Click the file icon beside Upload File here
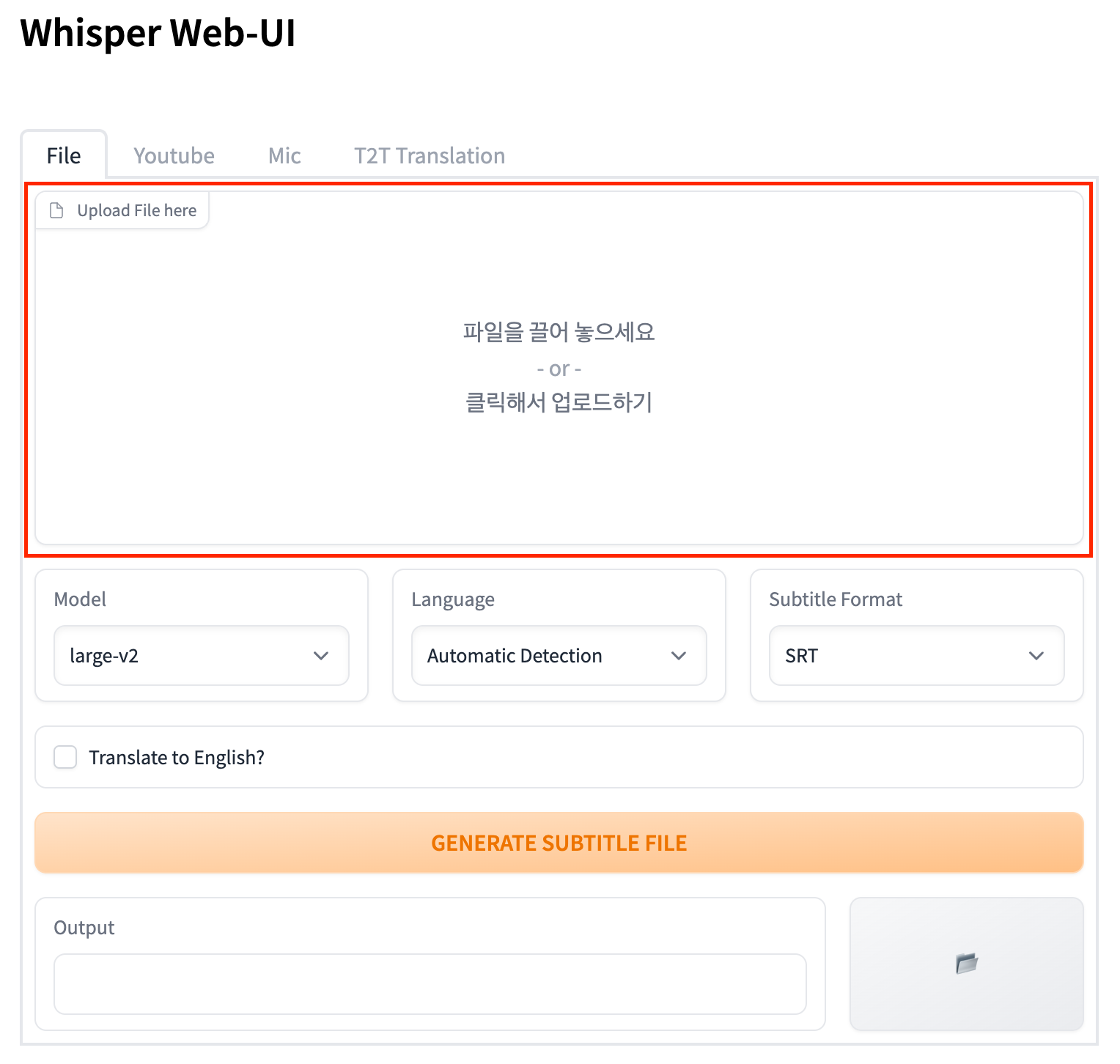Viewport: 1120px width, 1064px height. (56, 210)
